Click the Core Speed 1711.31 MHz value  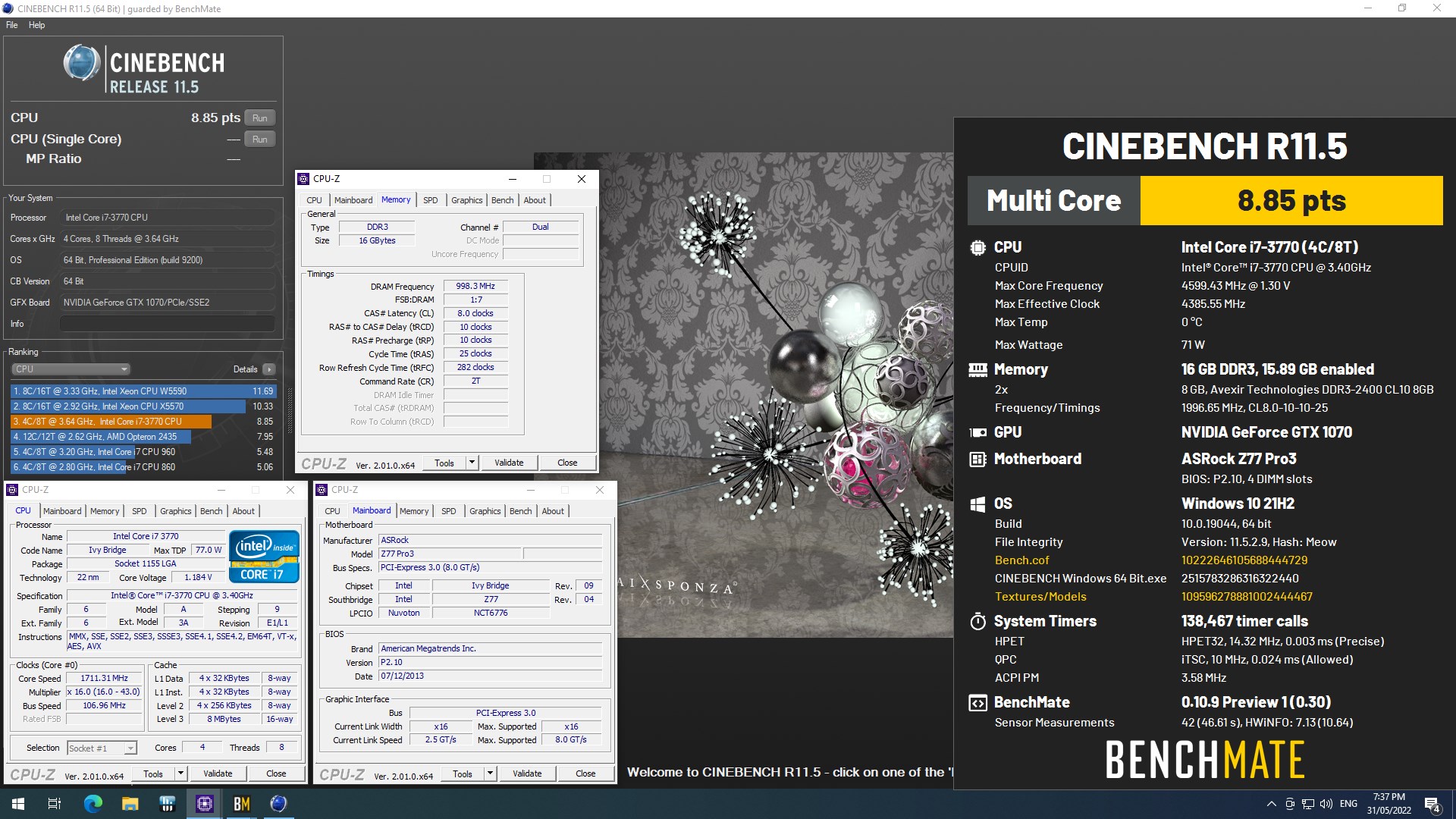105,679
